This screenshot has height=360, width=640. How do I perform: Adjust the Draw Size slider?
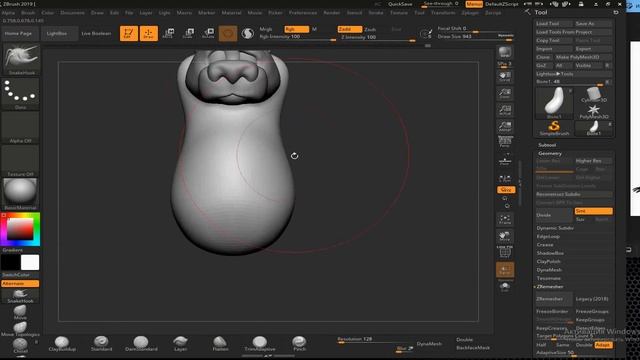475,37
